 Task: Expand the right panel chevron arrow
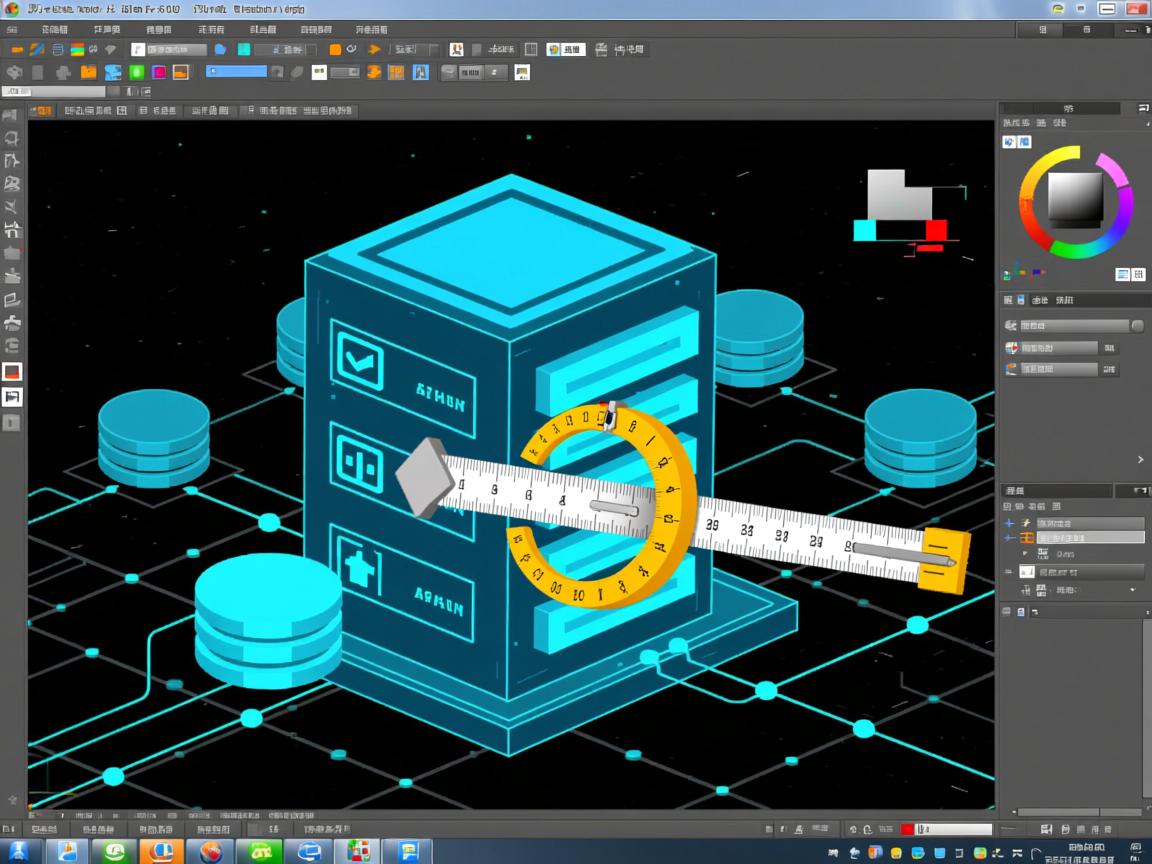click(x=1140, y=460)
